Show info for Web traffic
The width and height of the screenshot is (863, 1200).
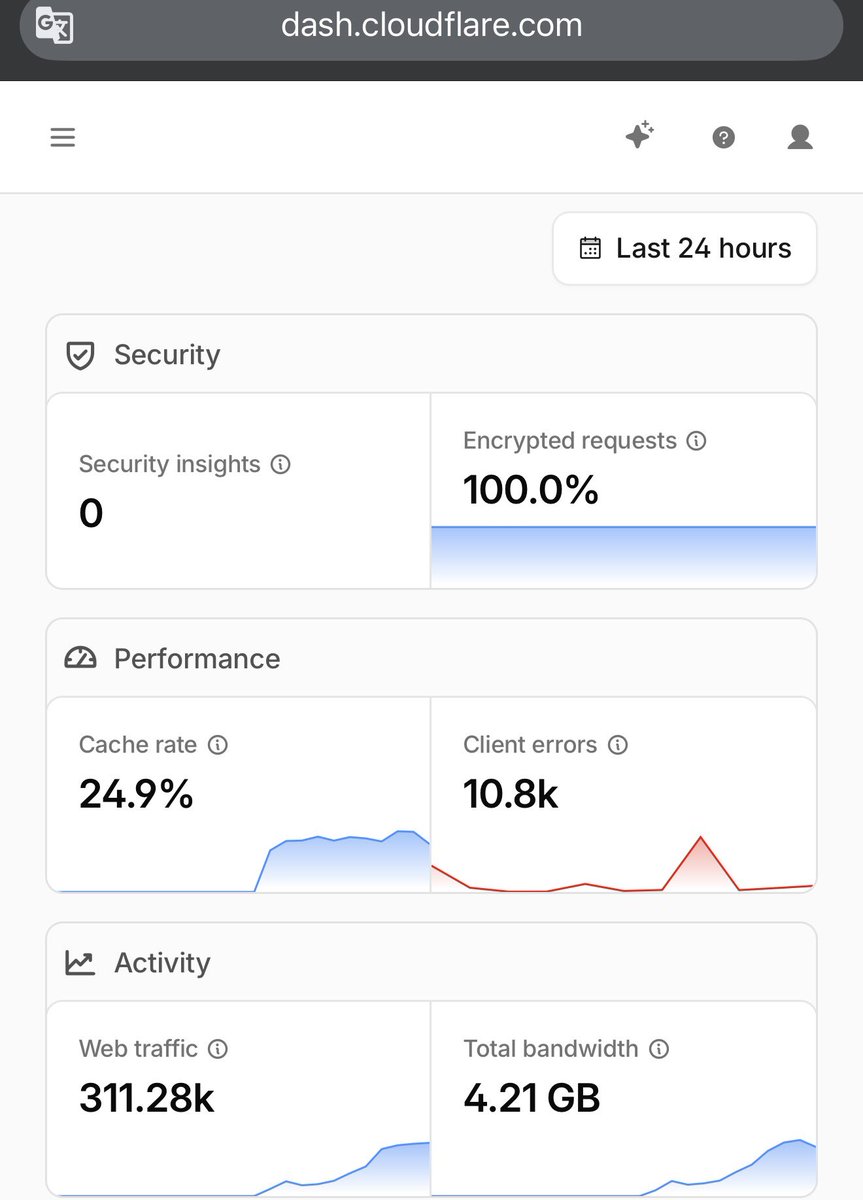point(218,1048)
